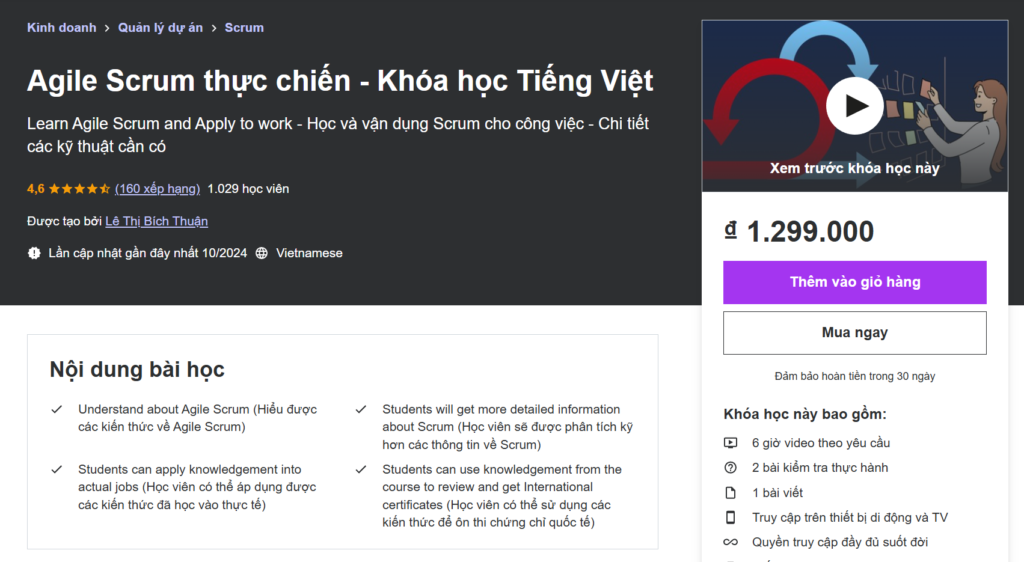Click the infinity lifetime access icon
The width and height of the screenshot is (1024, 562).
click(x=730, y=542)
